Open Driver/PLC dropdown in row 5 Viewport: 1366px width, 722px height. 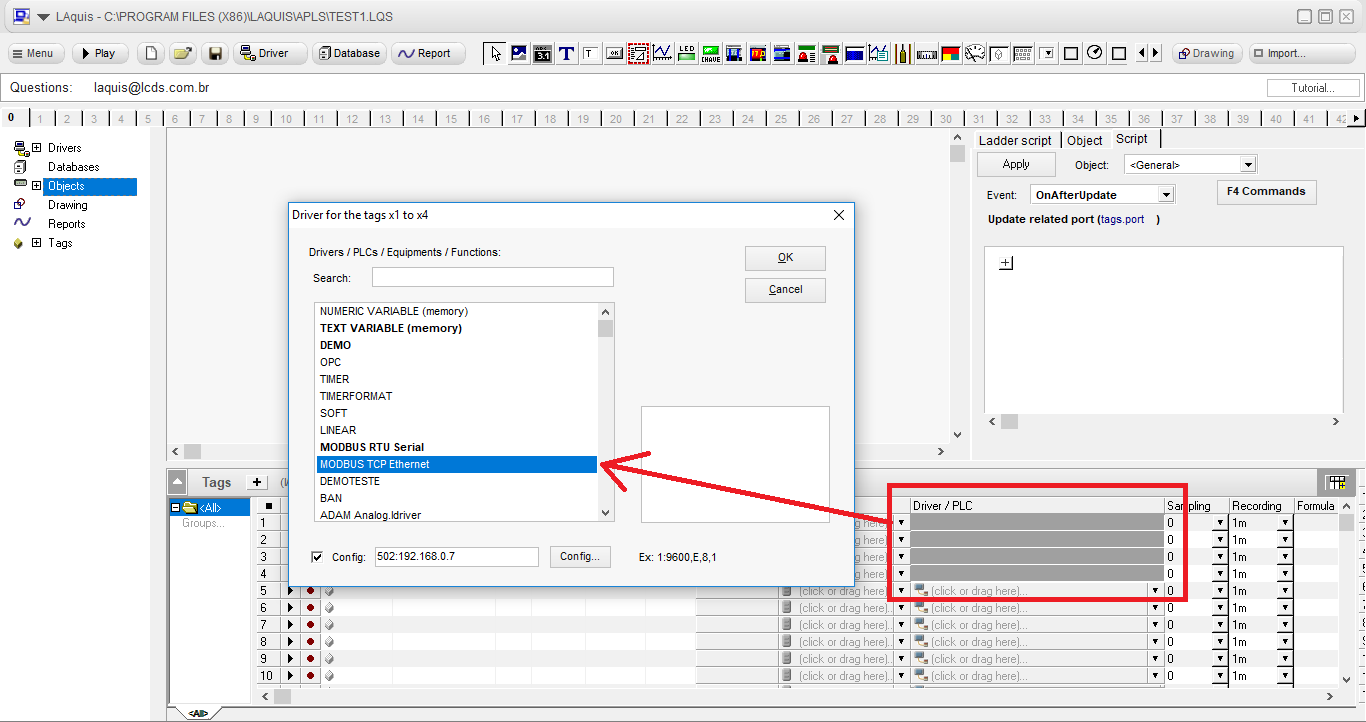(1155, 591)
